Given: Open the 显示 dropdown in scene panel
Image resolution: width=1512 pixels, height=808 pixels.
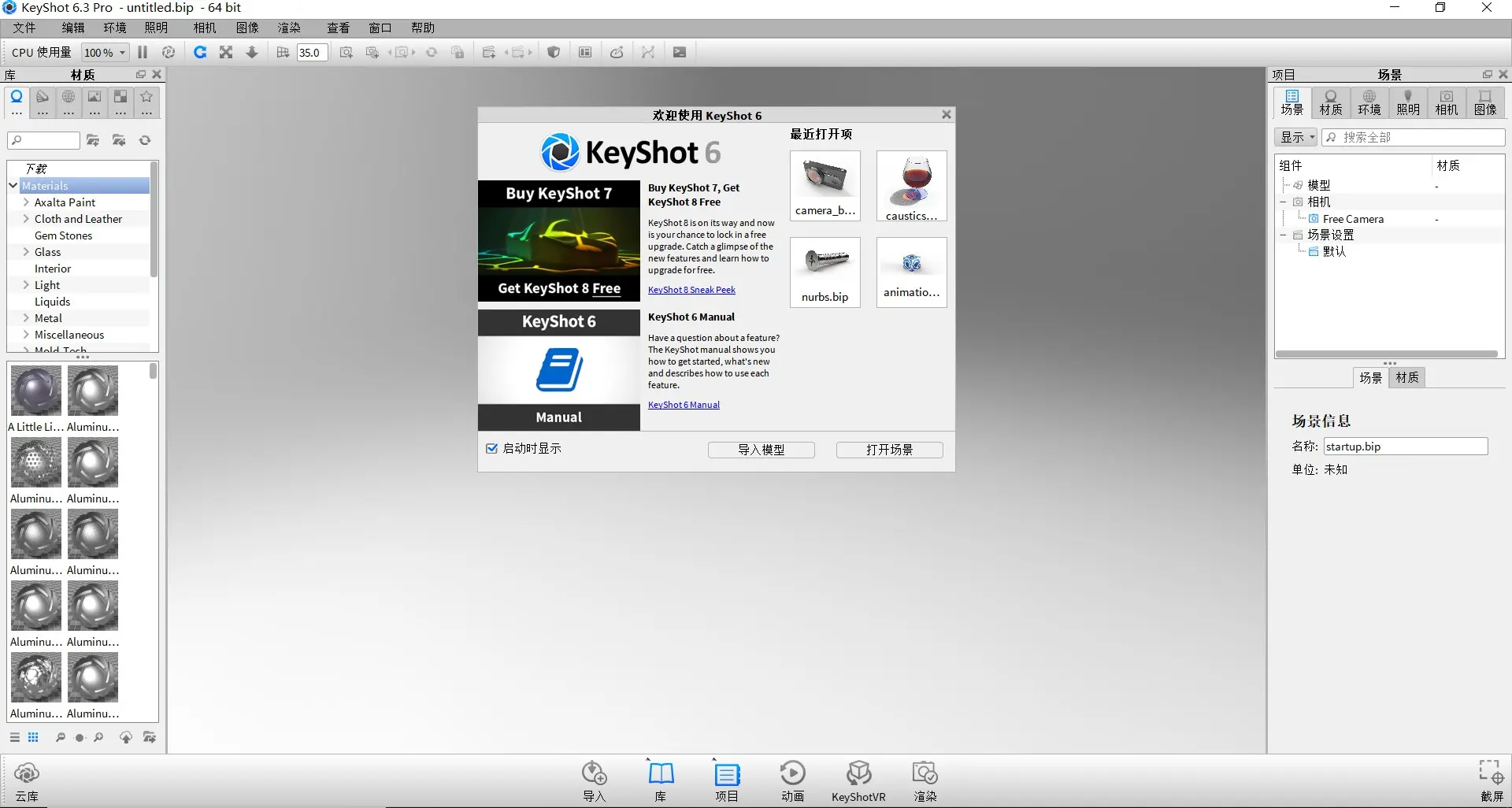Looking at the screenshot, I should [1295, 137].
